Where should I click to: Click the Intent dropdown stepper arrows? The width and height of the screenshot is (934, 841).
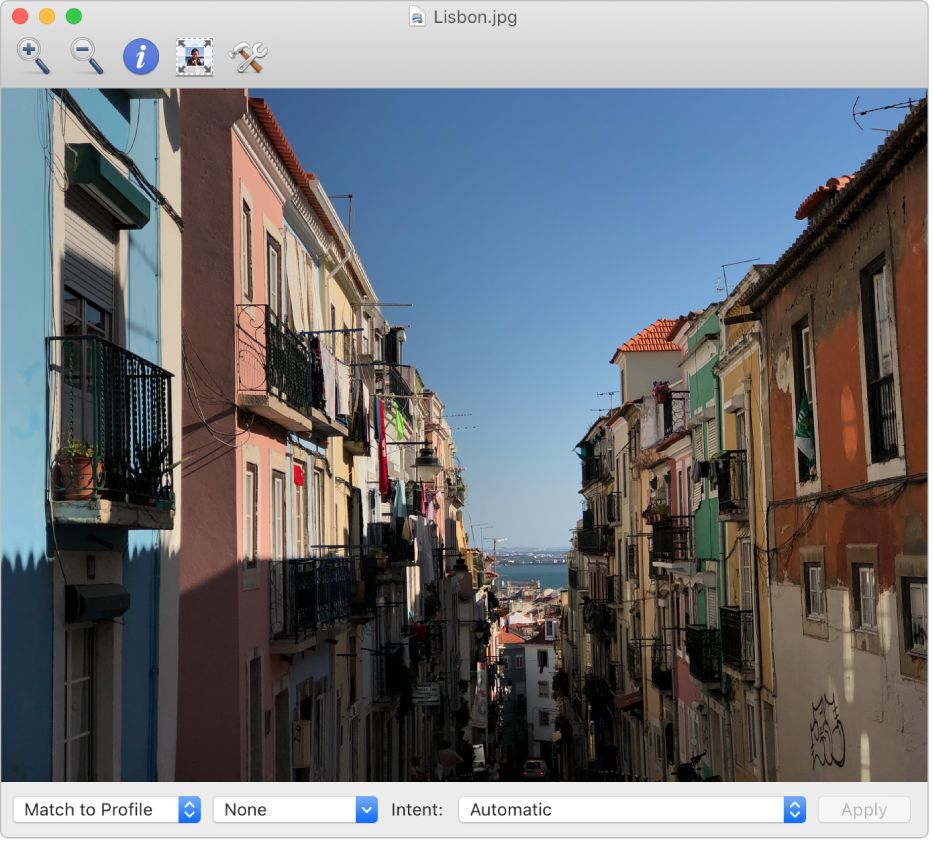pos(793,810)
